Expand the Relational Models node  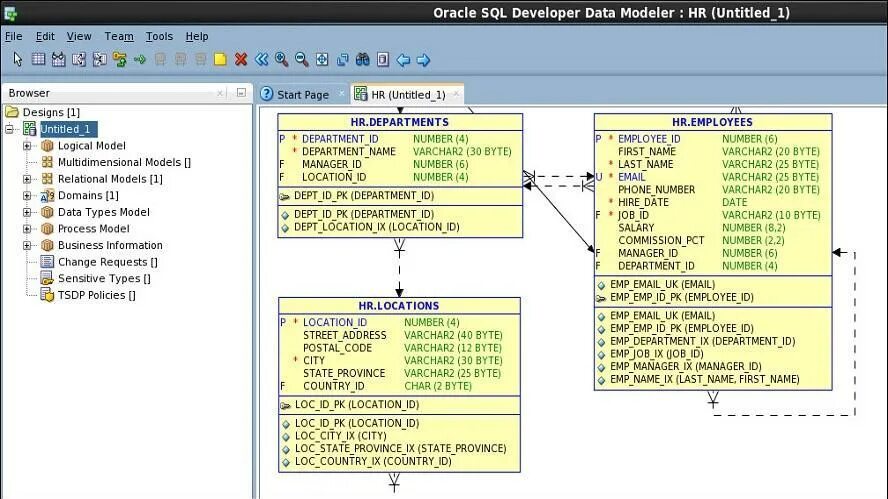[x=27, y=179]
